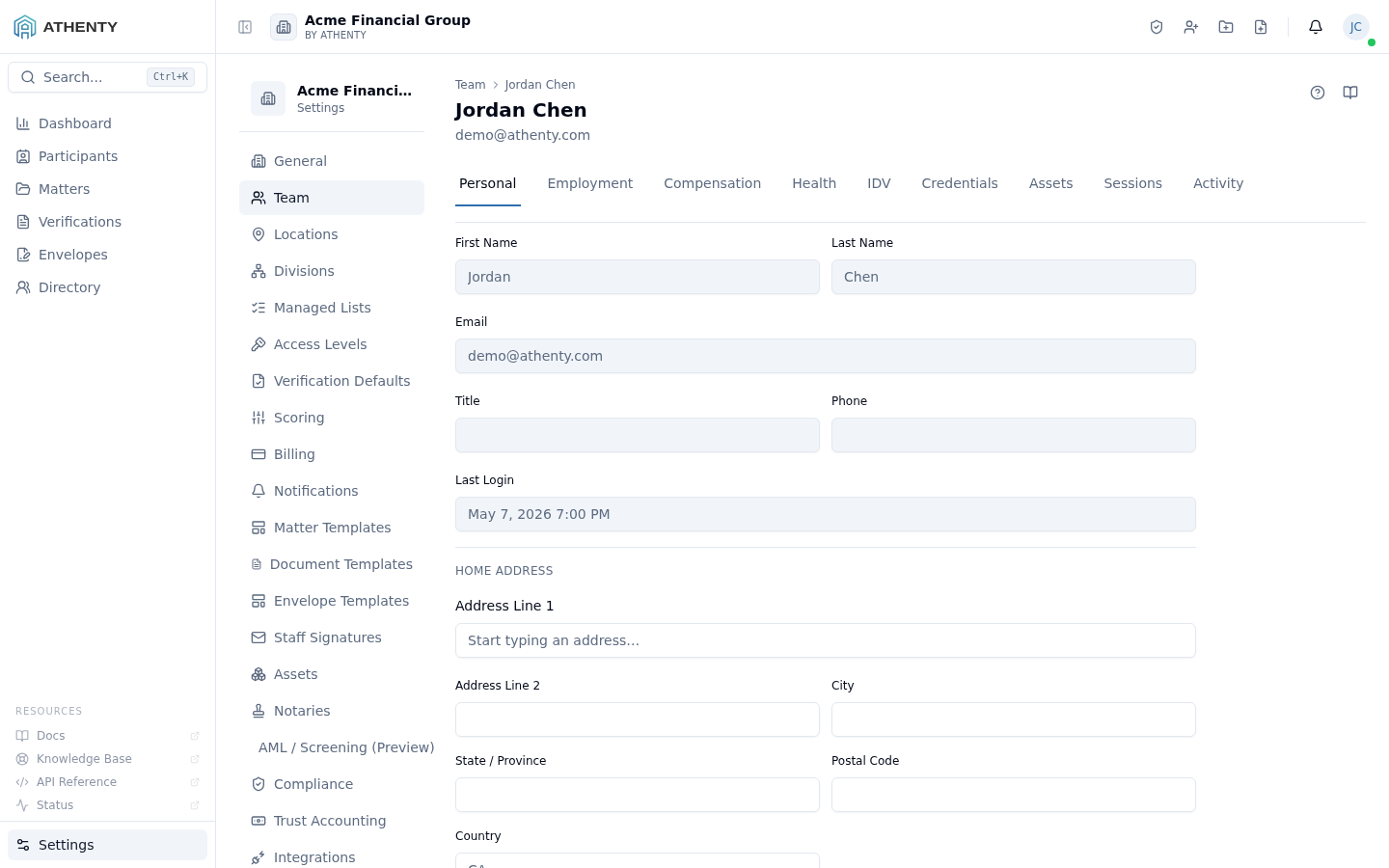Click the Team breadcrumb link
This screenshot has width=1389, height=868.
(471, 85)
